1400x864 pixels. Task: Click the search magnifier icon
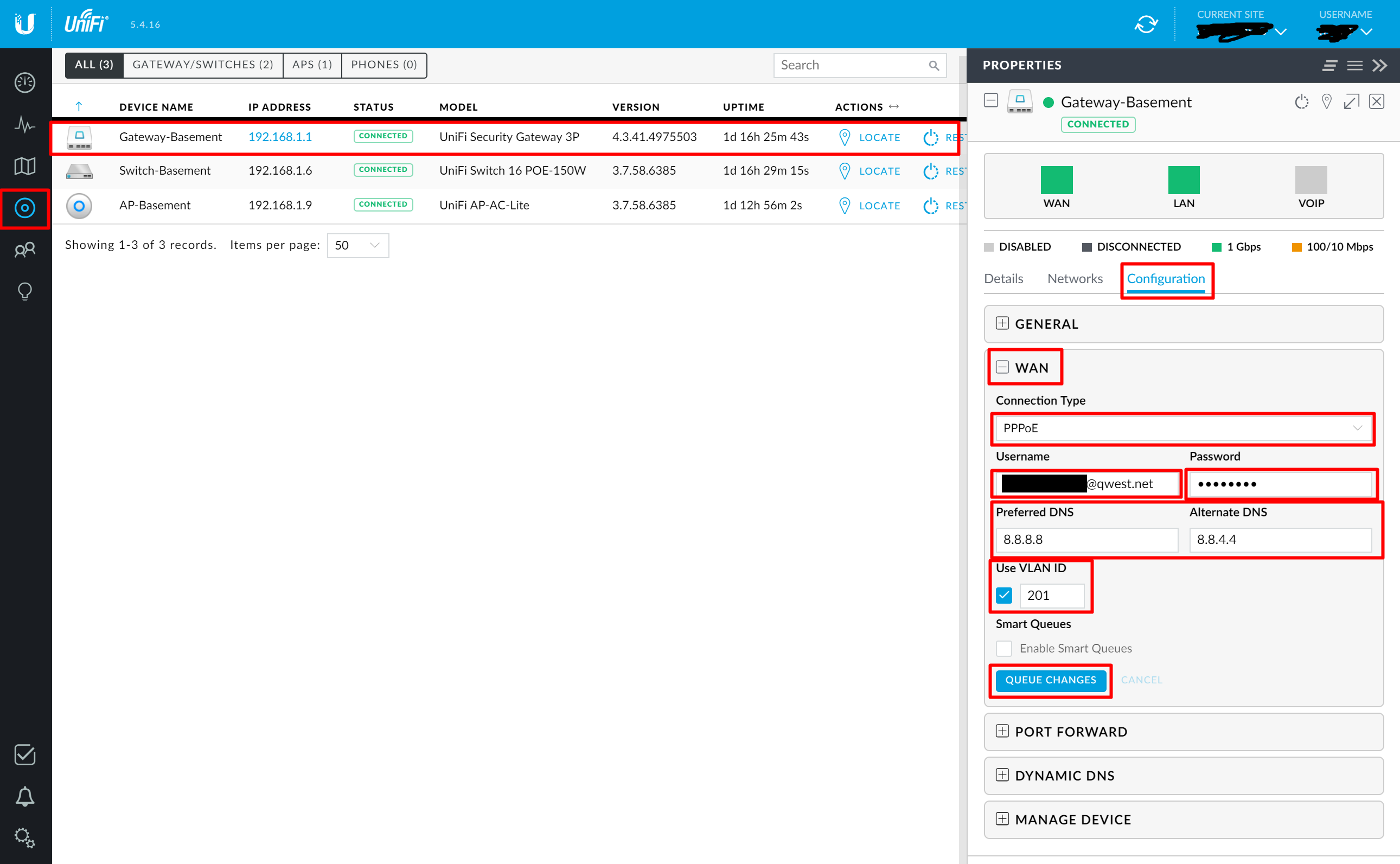(x=934, y=66)
